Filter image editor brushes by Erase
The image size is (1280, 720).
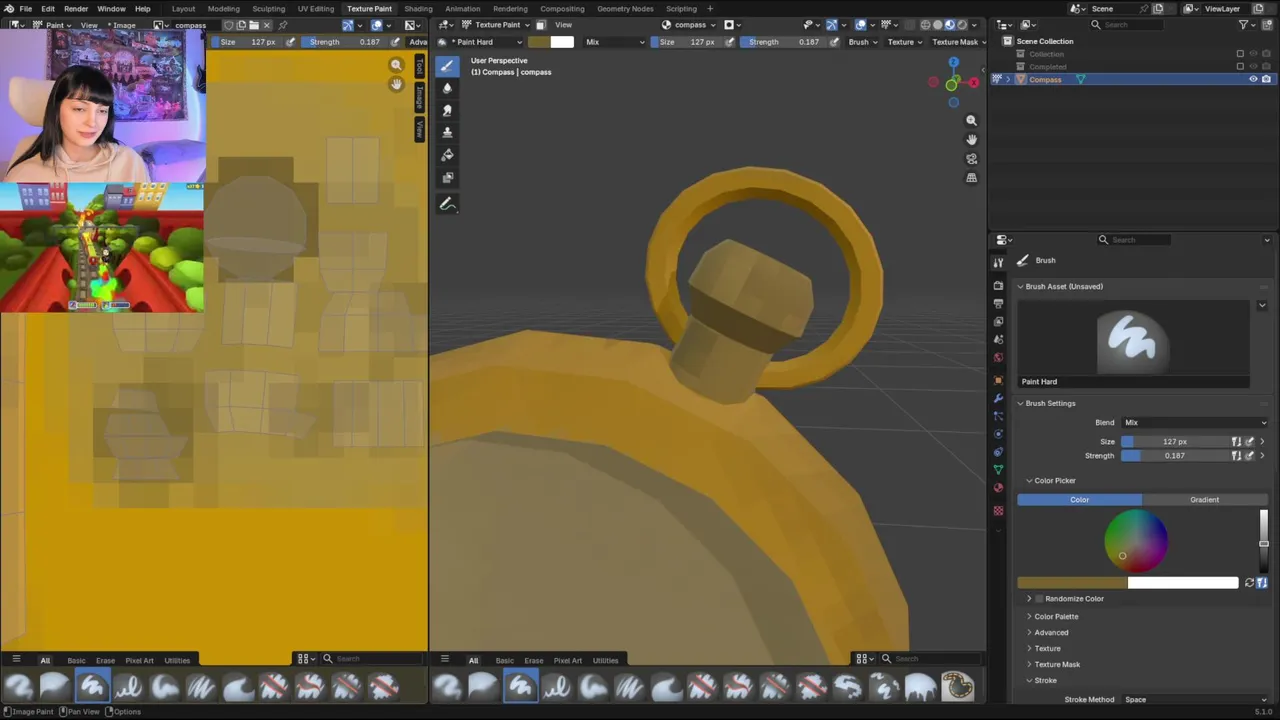pos(105,660)
